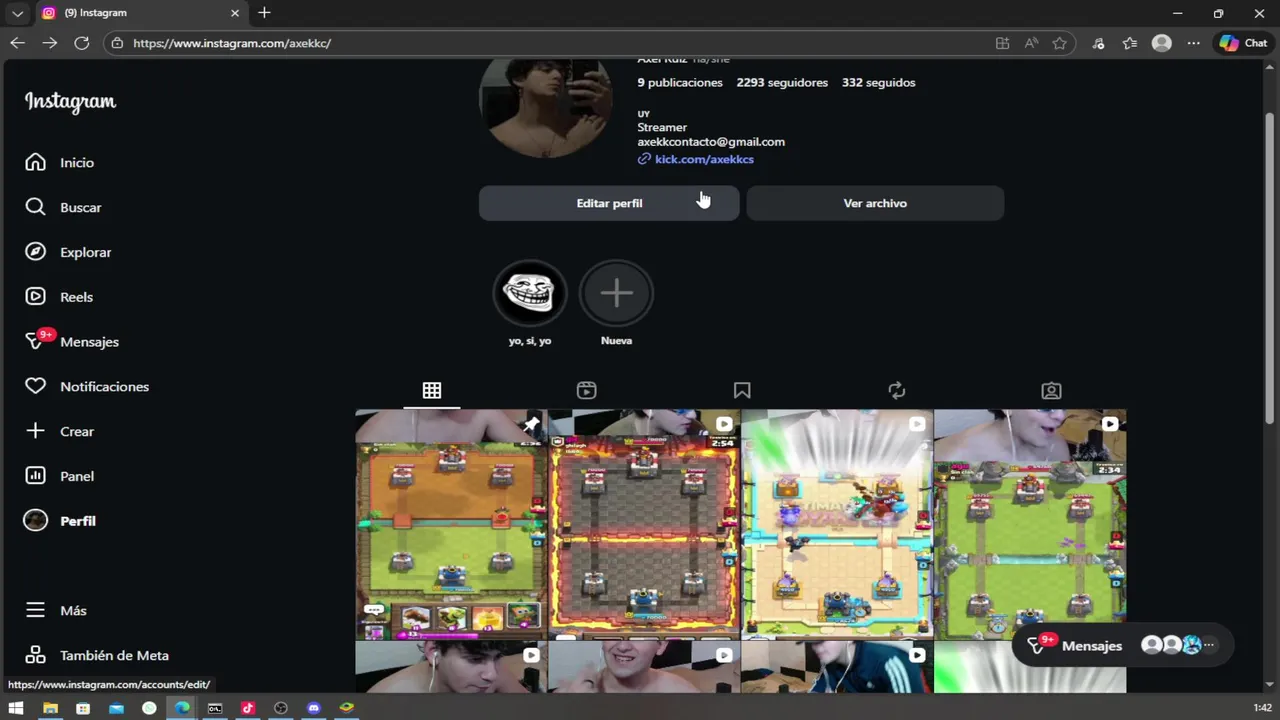This screenshot has width=1280, height=720.
Task: Open Perfil in the sidebar
Action: pos(61,521)
